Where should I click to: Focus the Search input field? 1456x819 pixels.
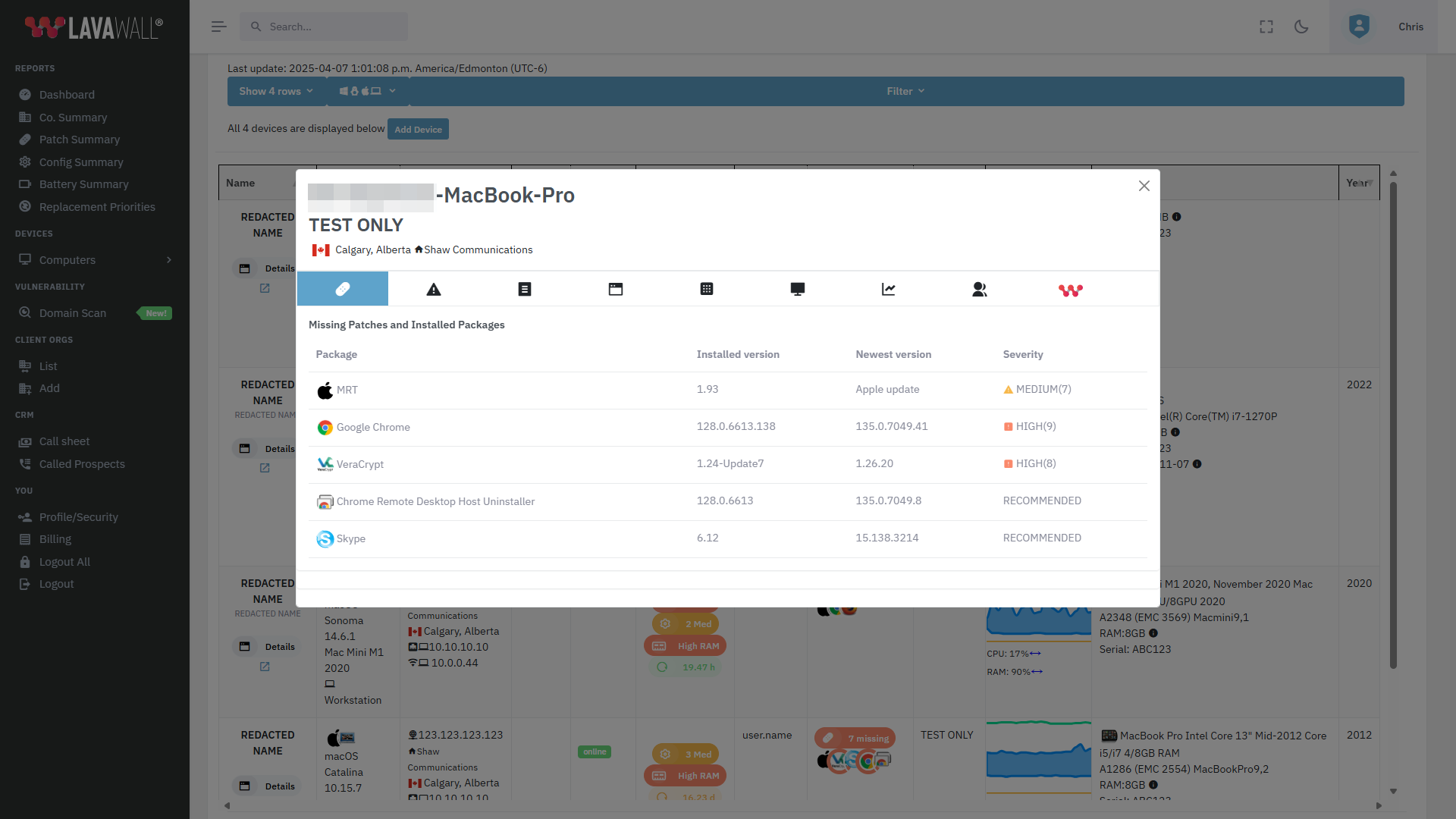click(324, 27)
